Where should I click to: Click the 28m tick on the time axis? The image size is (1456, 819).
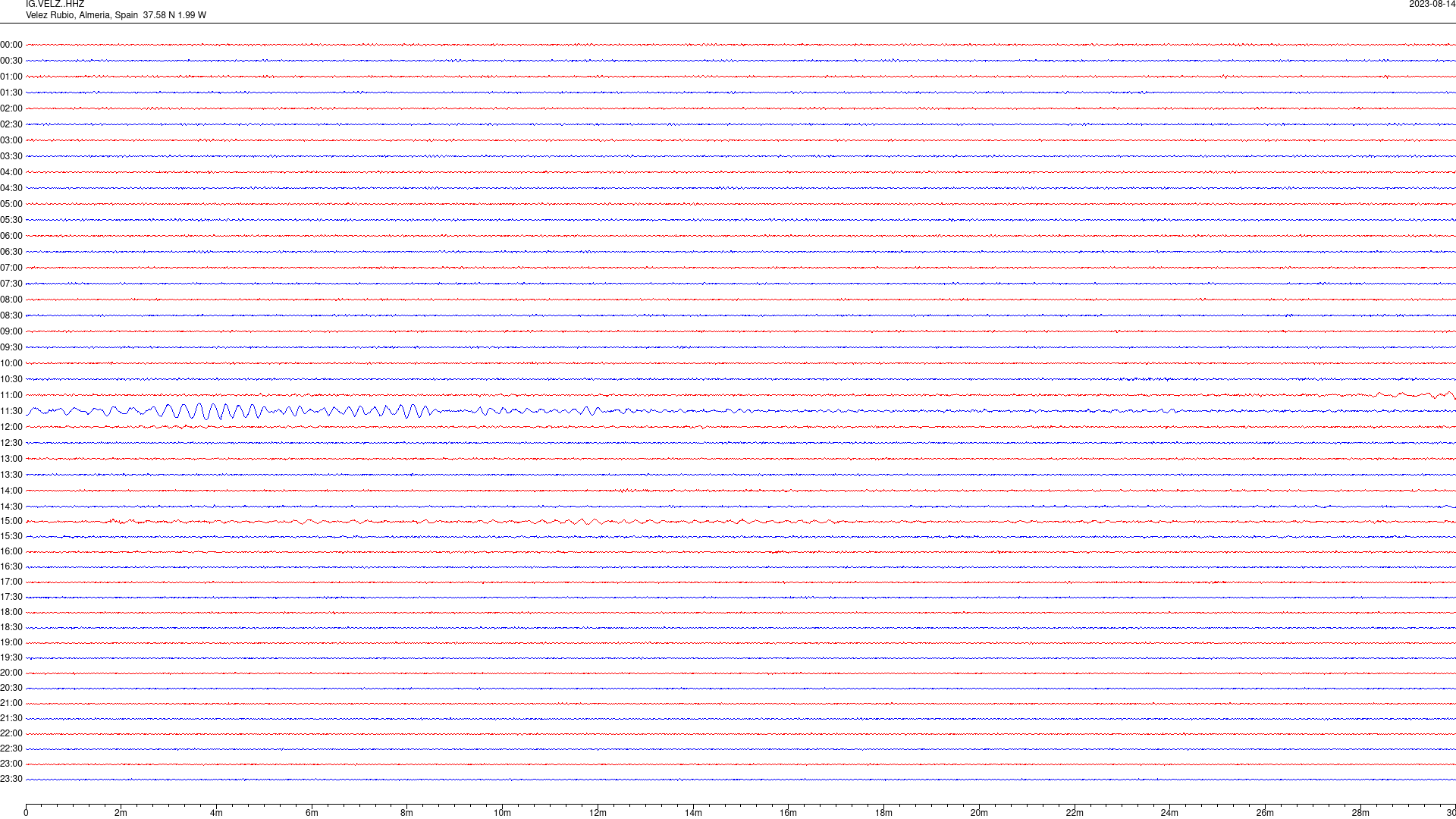pyautogui.click(x=1360, y=813)
